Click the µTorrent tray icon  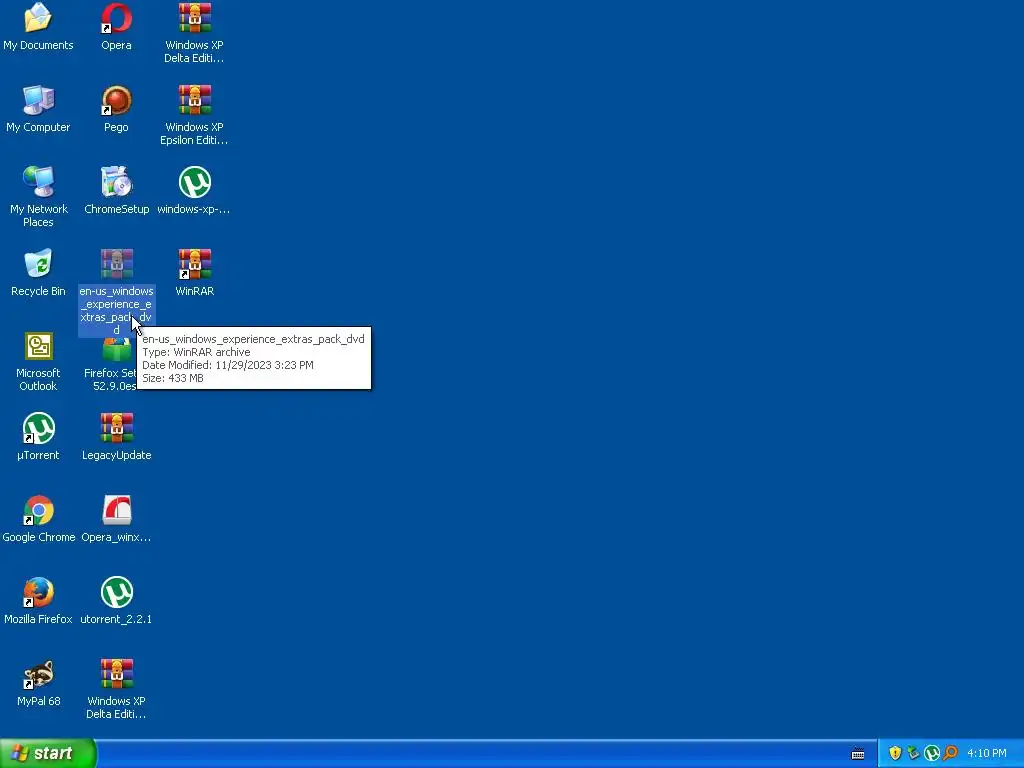[x=932, y=754]
